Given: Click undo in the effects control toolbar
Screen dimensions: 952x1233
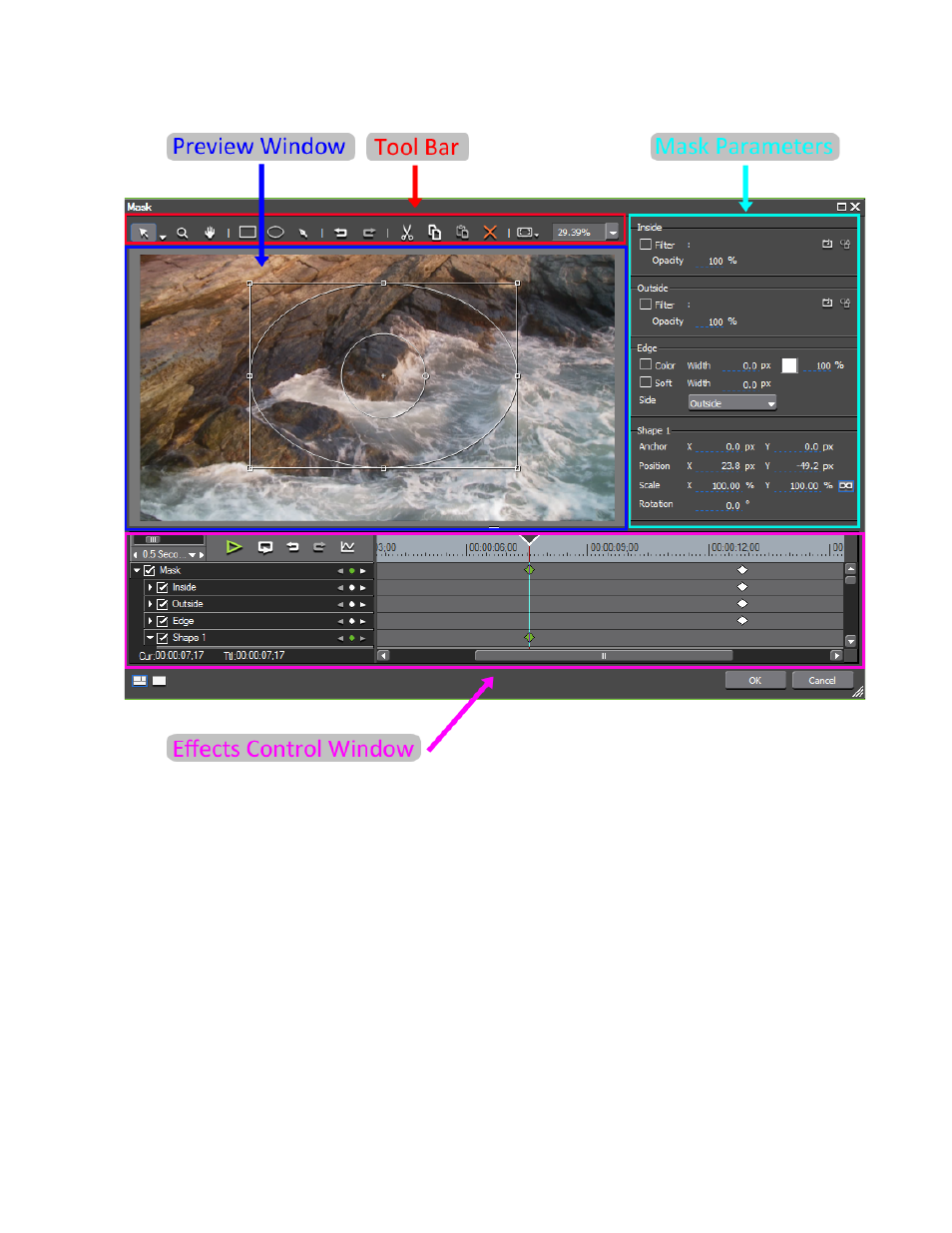Looking at the screenshot, I should 292,547.
